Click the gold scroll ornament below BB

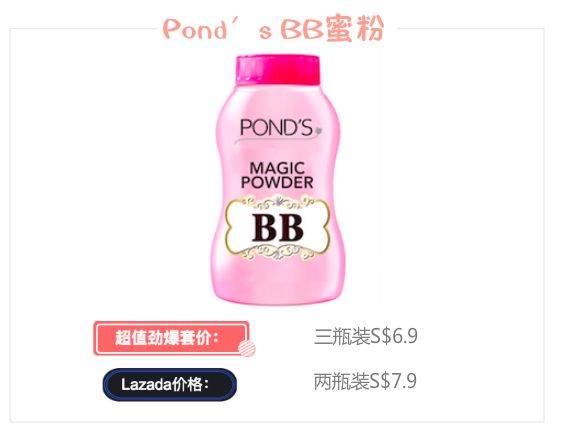click(278, 253)
